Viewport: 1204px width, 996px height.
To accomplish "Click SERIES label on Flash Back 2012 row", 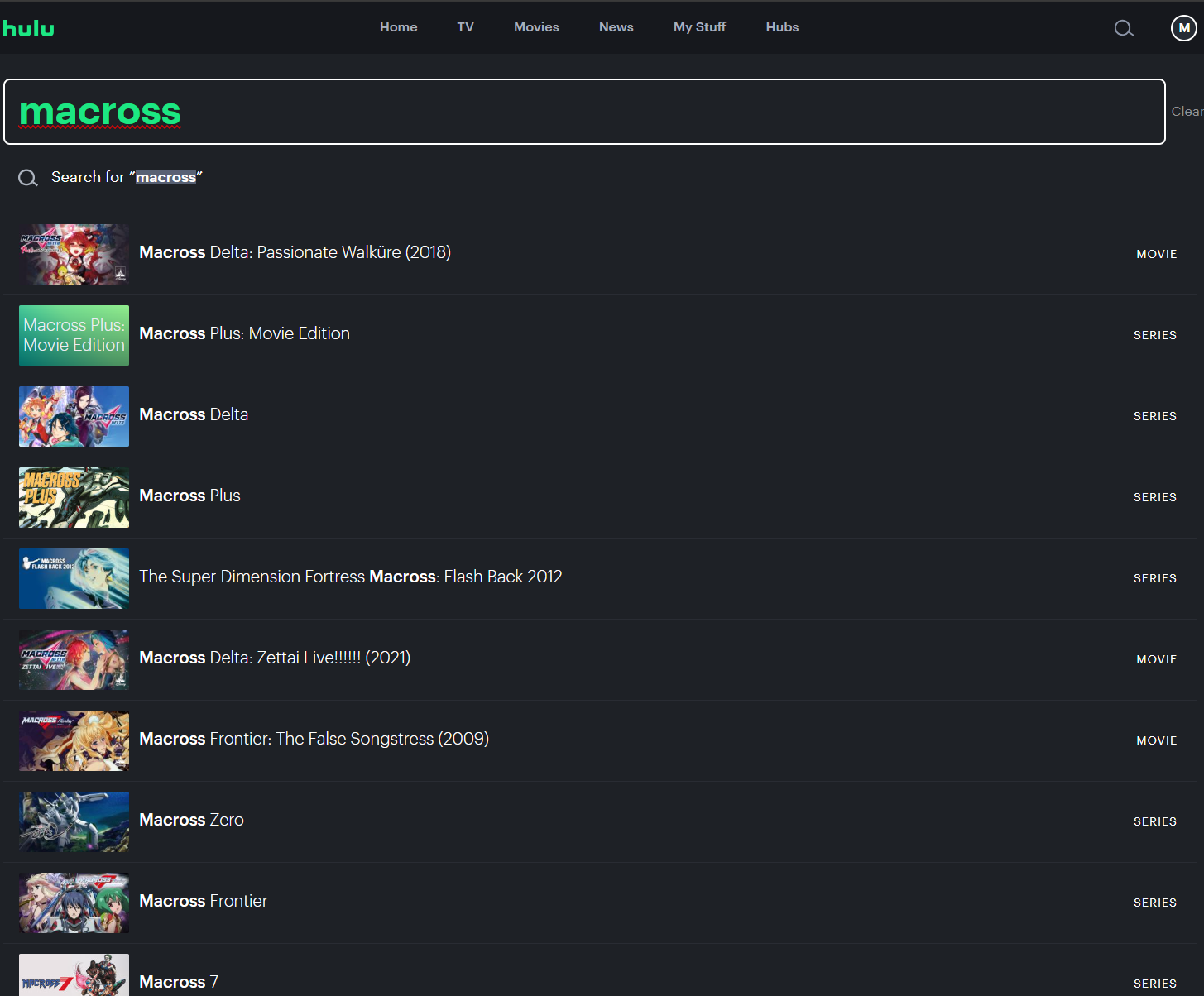I will coord(1154,578).
